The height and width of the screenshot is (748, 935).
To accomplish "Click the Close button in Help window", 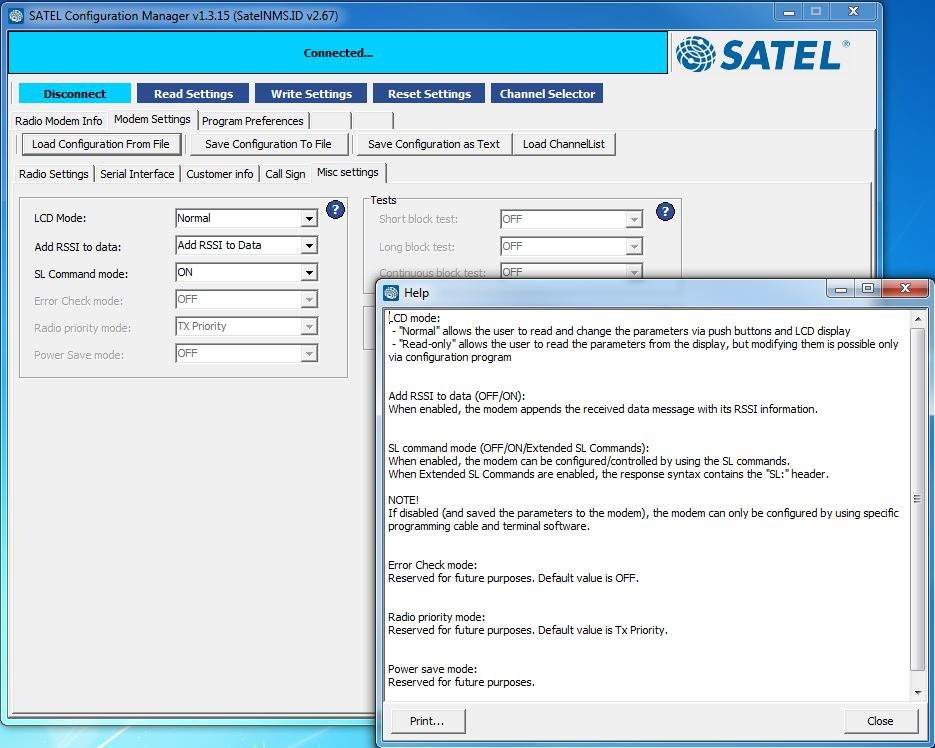I will click(880, 721).
